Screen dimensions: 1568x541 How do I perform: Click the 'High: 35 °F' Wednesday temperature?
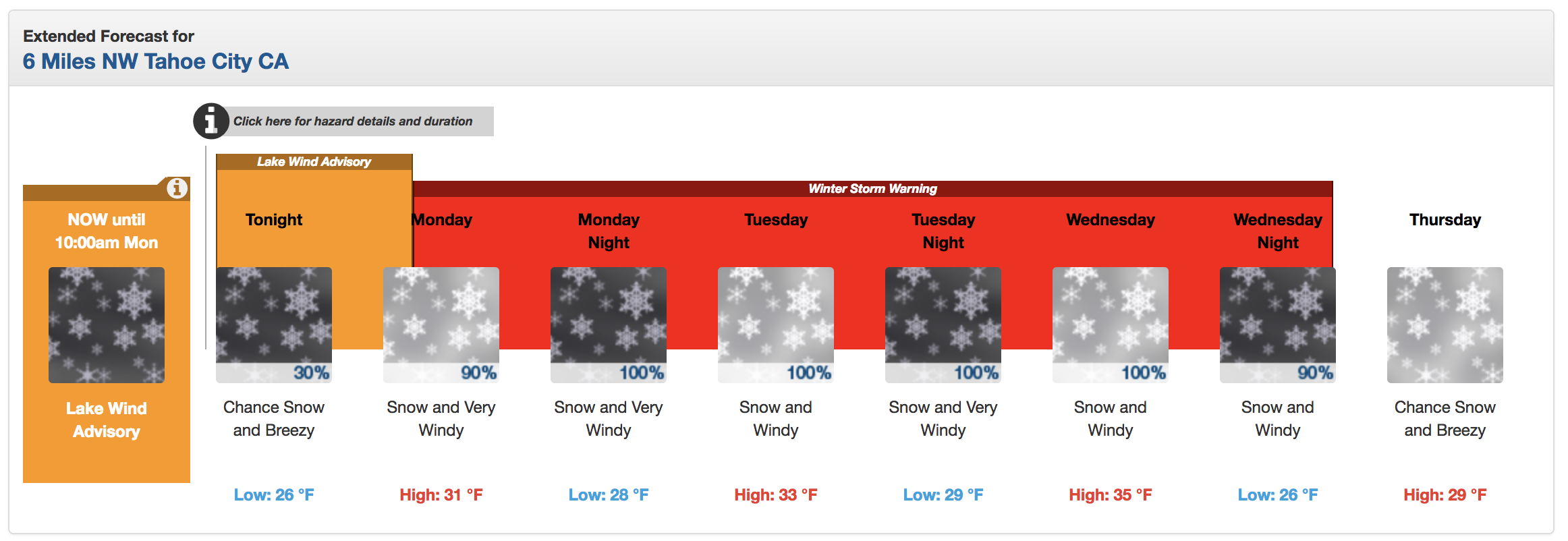click(x=1111, y=495)
